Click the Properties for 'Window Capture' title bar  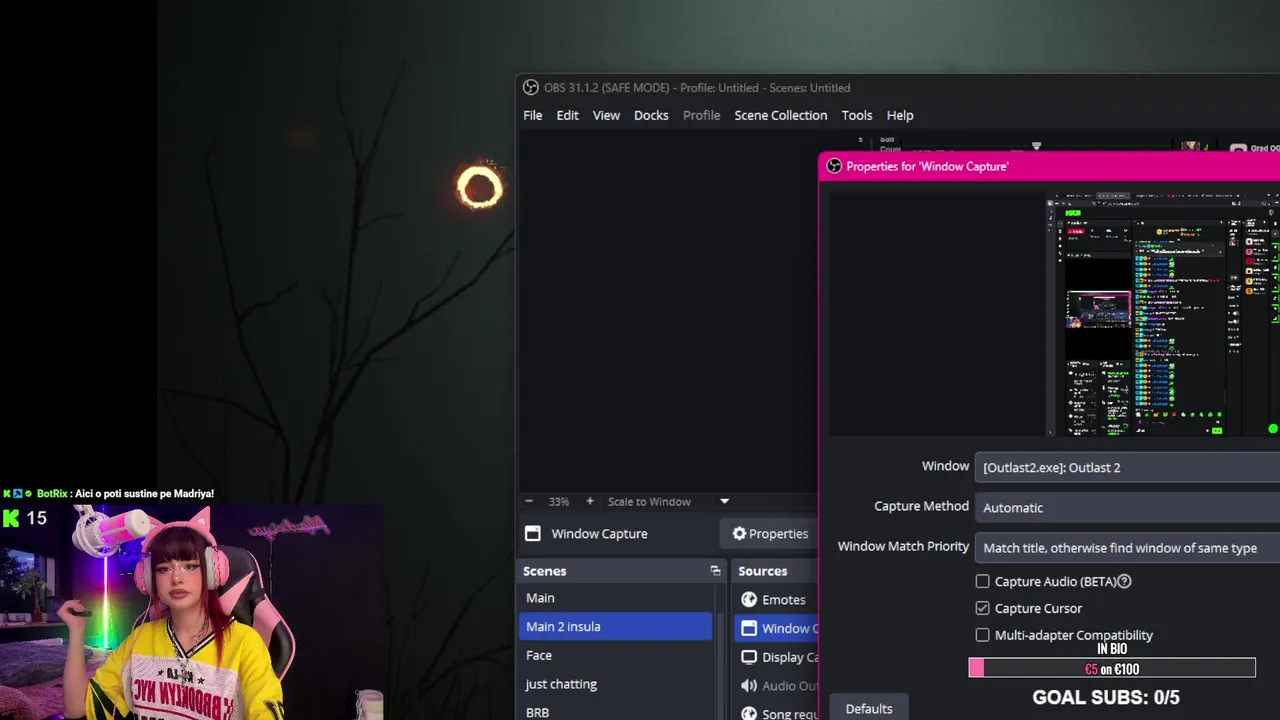(x=1049, y=166)
